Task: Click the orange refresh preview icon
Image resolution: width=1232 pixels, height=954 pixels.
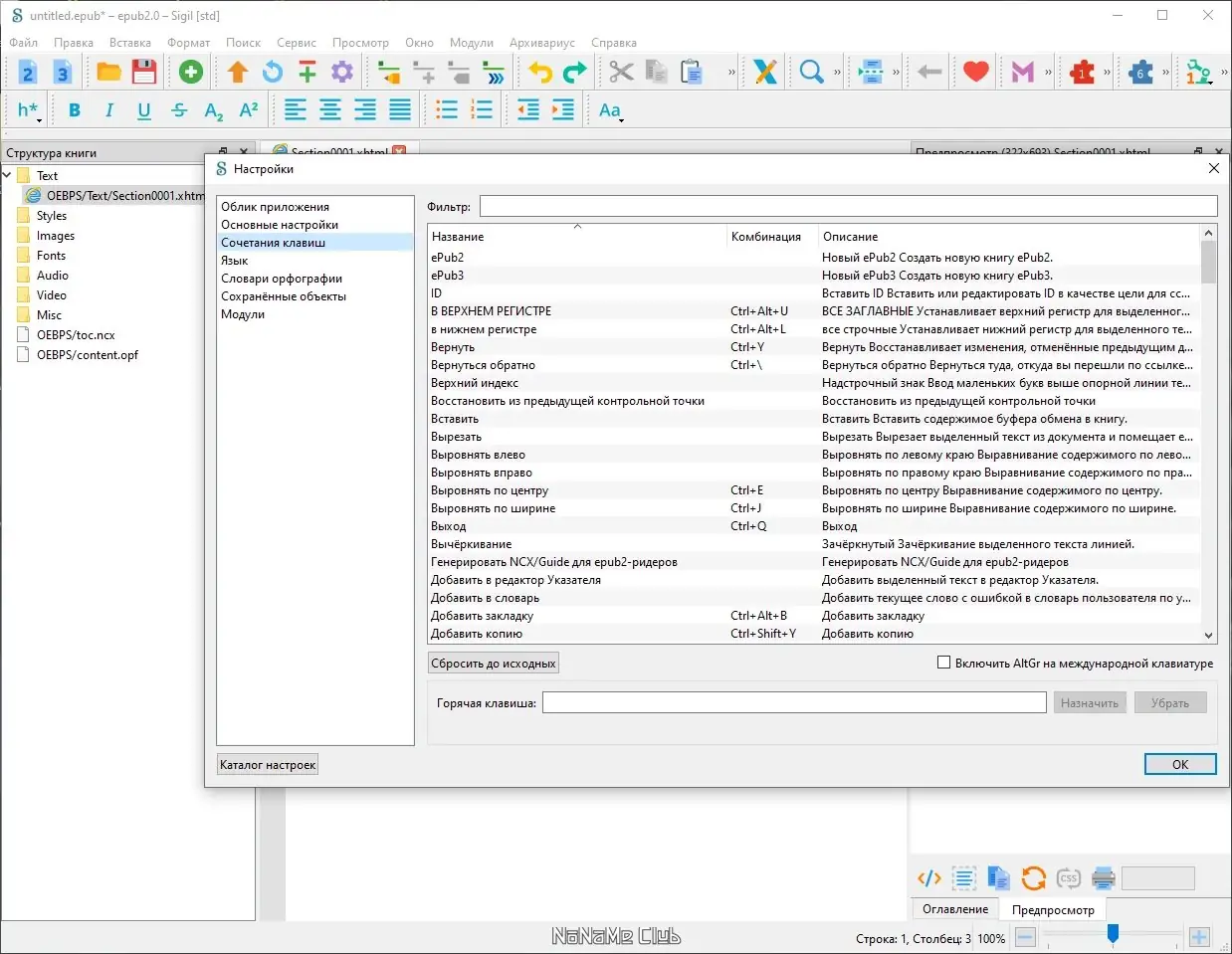Action: pyautogui.click(x=1034, y=878)
